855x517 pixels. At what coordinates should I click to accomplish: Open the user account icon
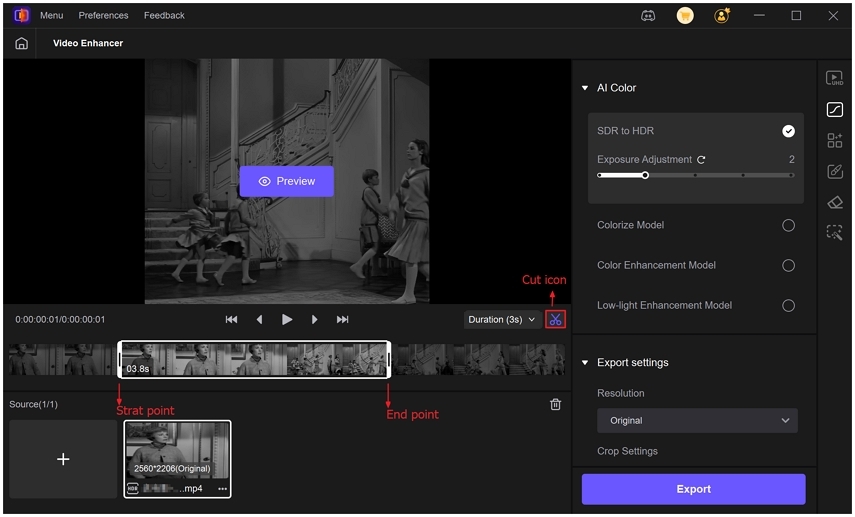[722, 16]
